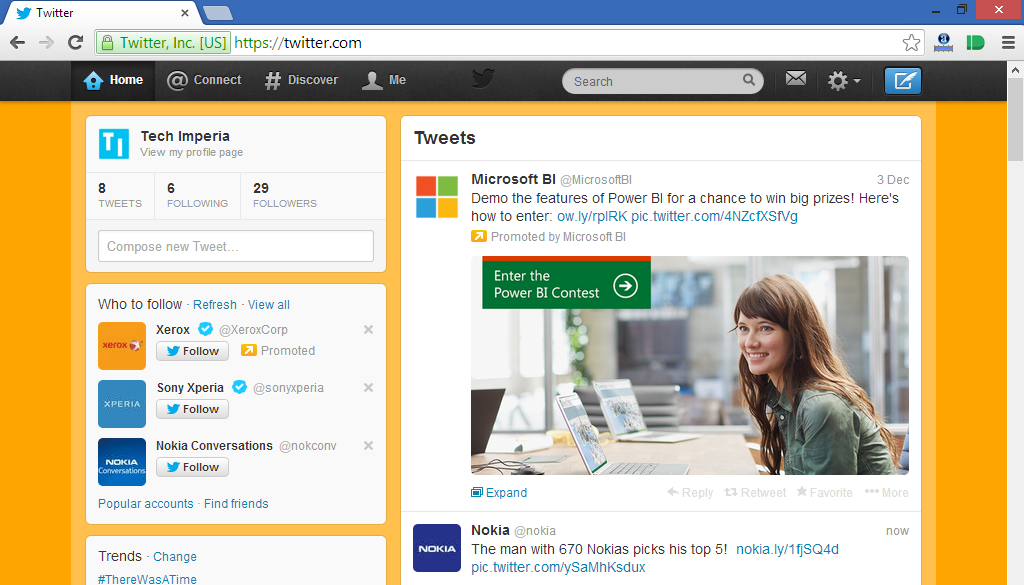
Task: Change the Trends location
Action: 174,557
